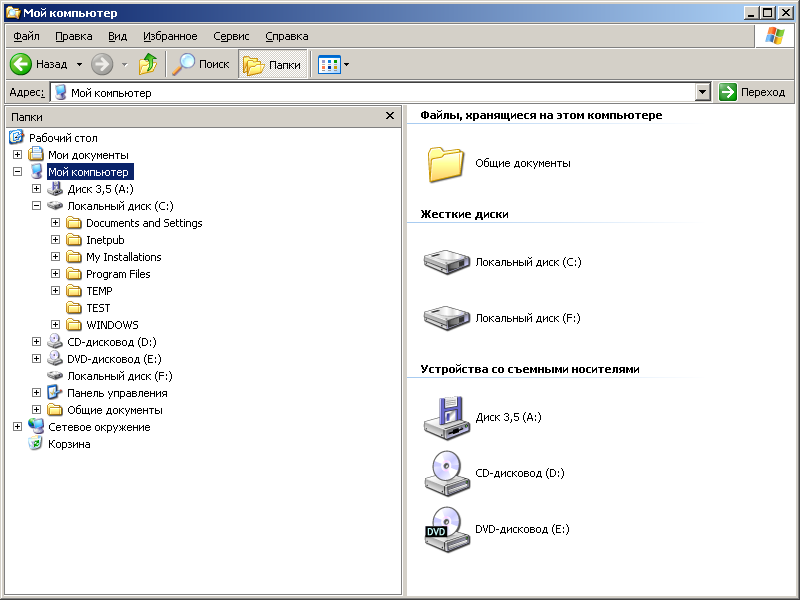The width and height of the screenshot is (800, 600).
Task: Open the Назад history dropdown arrow
Action: pyautogui.click(x=79, y=64)
